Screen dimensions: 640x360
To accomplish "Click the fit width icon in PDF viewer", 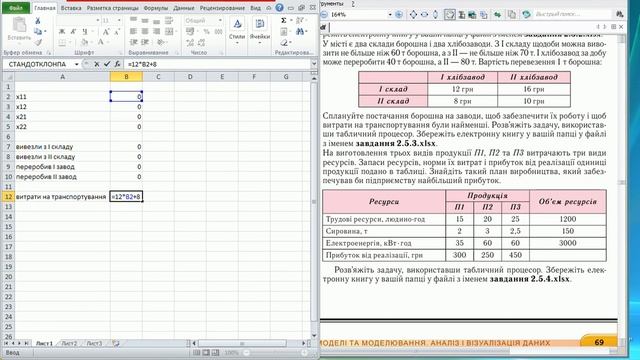I will coord(424,14).
